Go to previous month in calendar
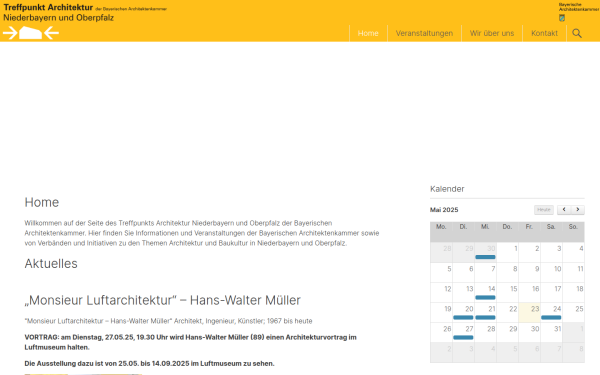Viewport: 600px width, 375px height. 564,210
